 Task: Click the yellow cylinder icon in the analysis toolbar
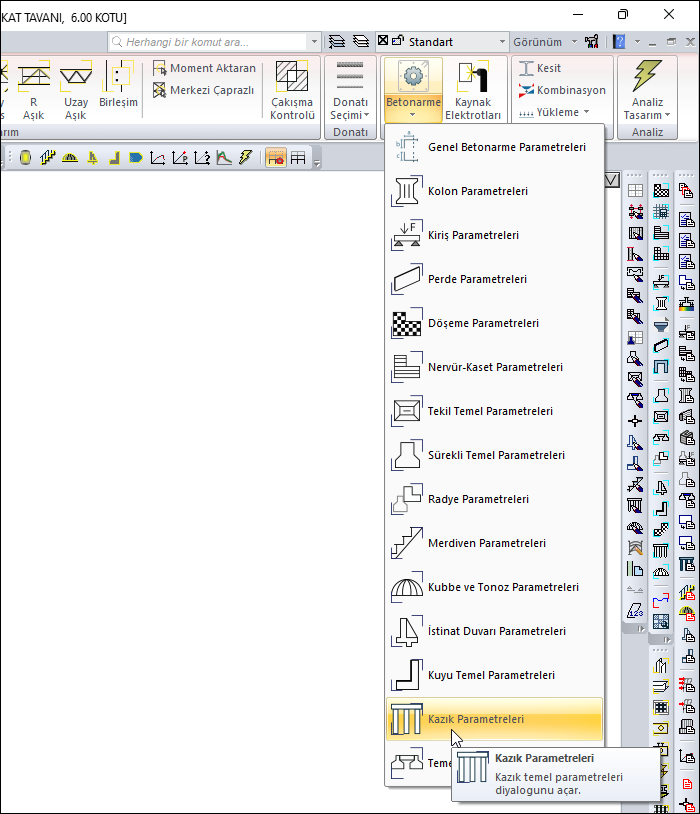click(x=25, y=157)
